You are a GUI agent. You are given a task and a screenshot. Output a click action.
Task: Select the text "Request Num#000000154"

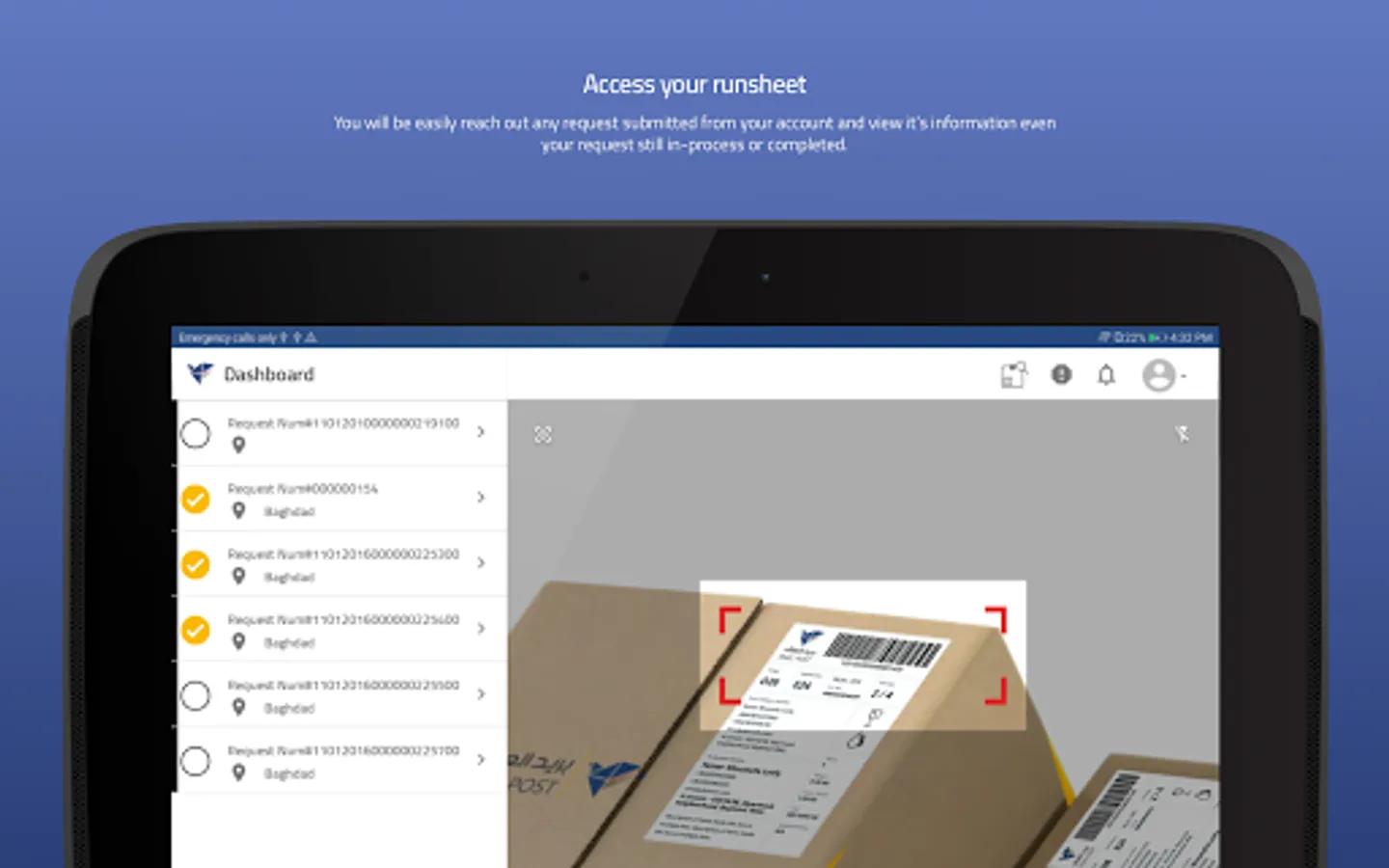pos(303,489)
